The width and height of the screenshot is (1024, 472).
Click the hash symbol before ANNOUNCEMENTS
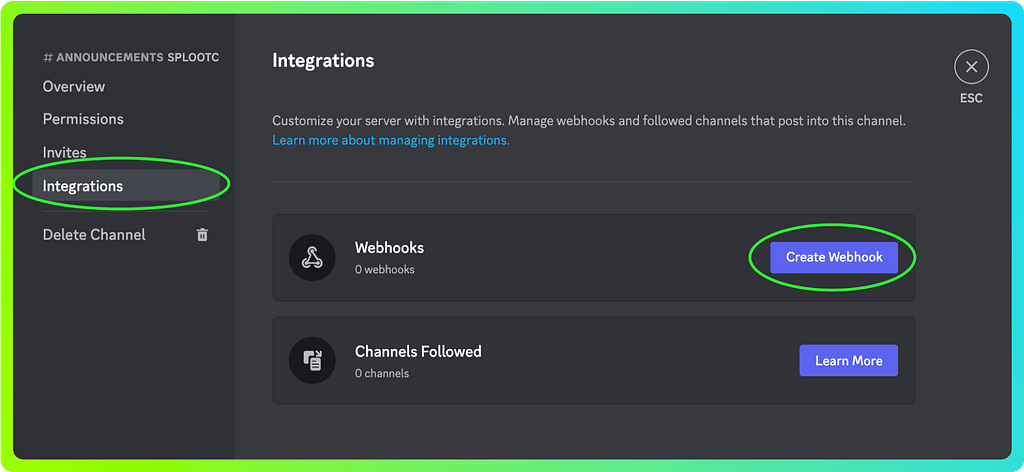click(x=48, y=58)
